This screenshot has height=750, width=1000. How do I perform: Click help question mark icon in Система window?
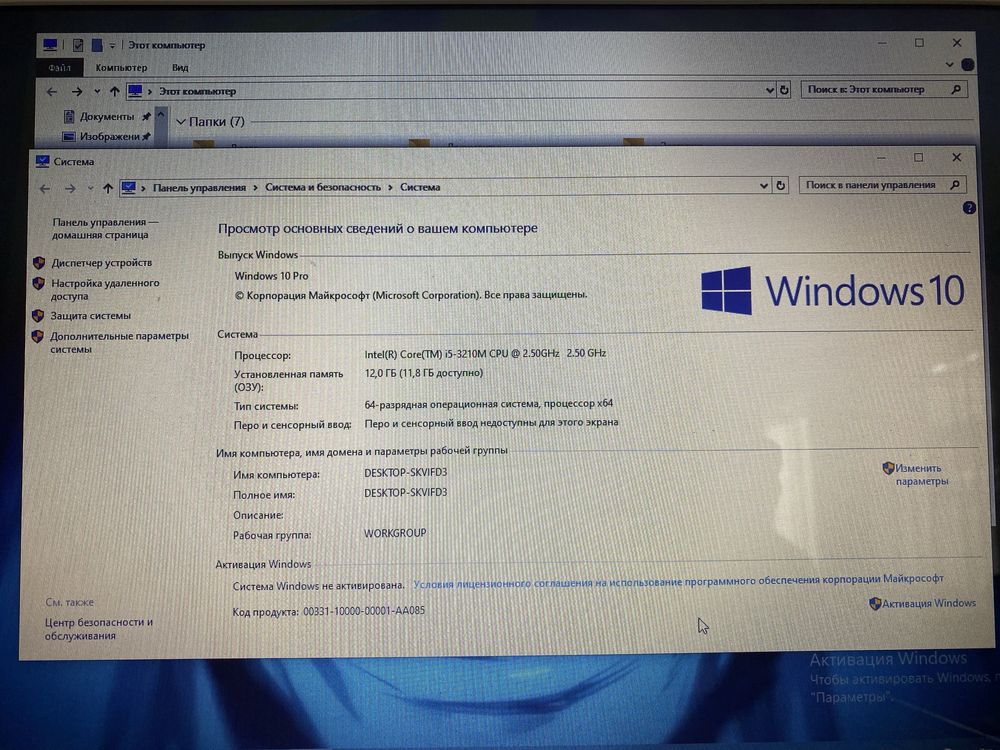969,208
